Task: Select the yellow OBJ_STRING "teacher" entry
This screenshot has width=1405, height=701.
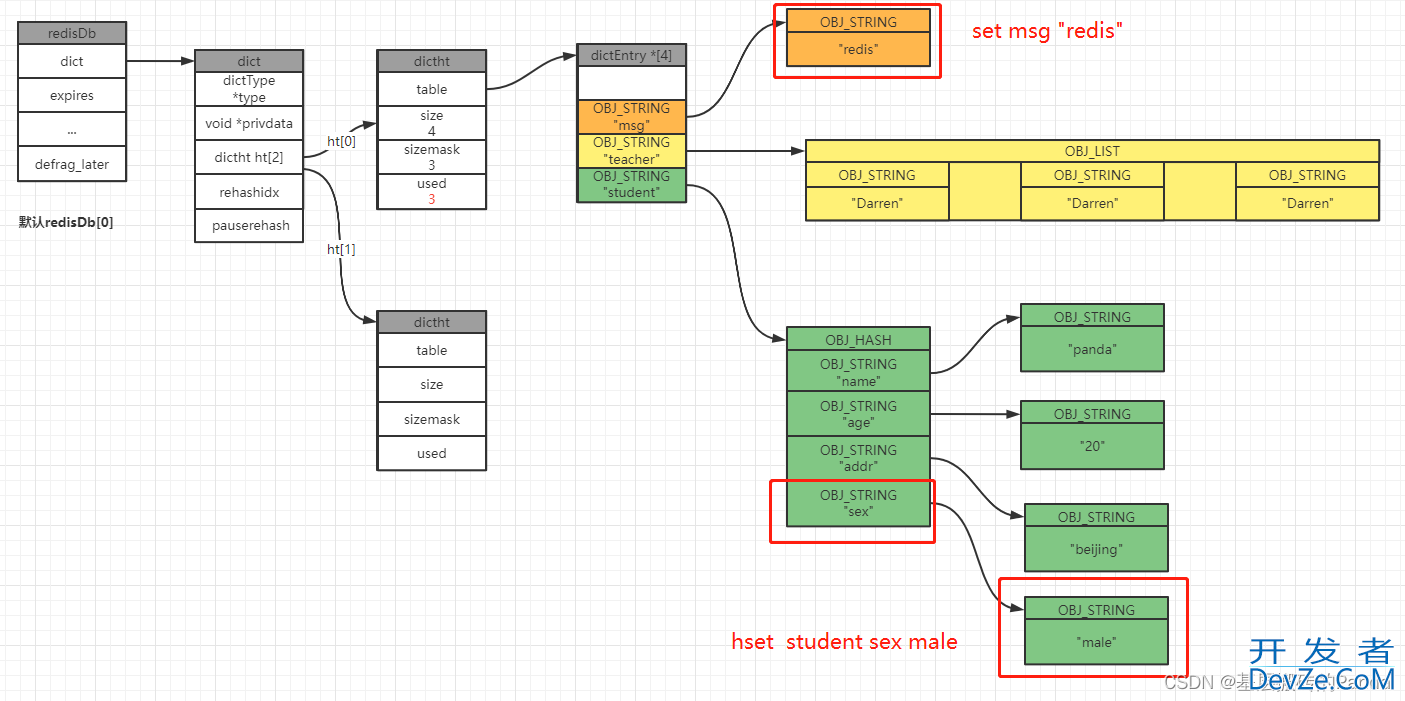Action: point(632,151)
